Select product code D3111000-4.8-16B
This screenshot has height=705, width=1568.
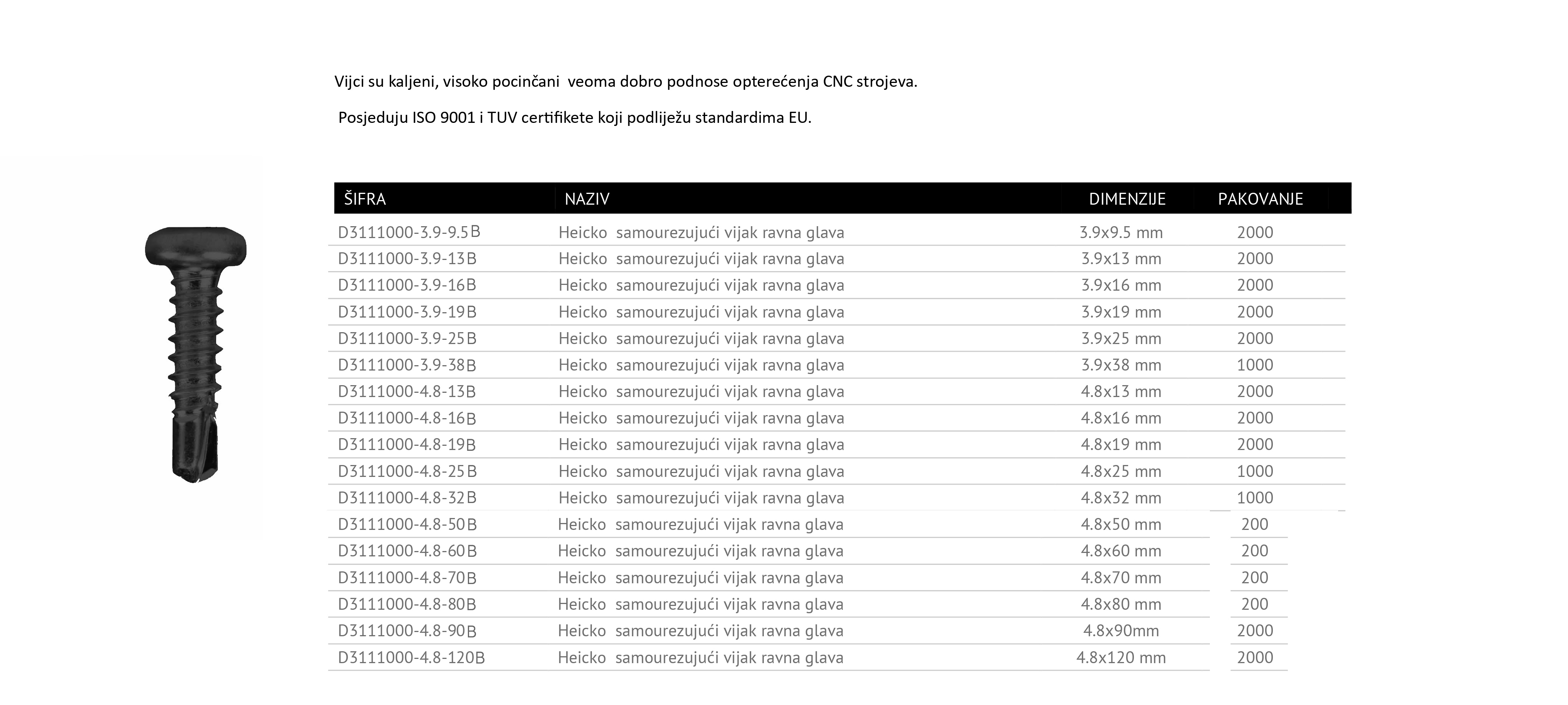tap(406, 418)
